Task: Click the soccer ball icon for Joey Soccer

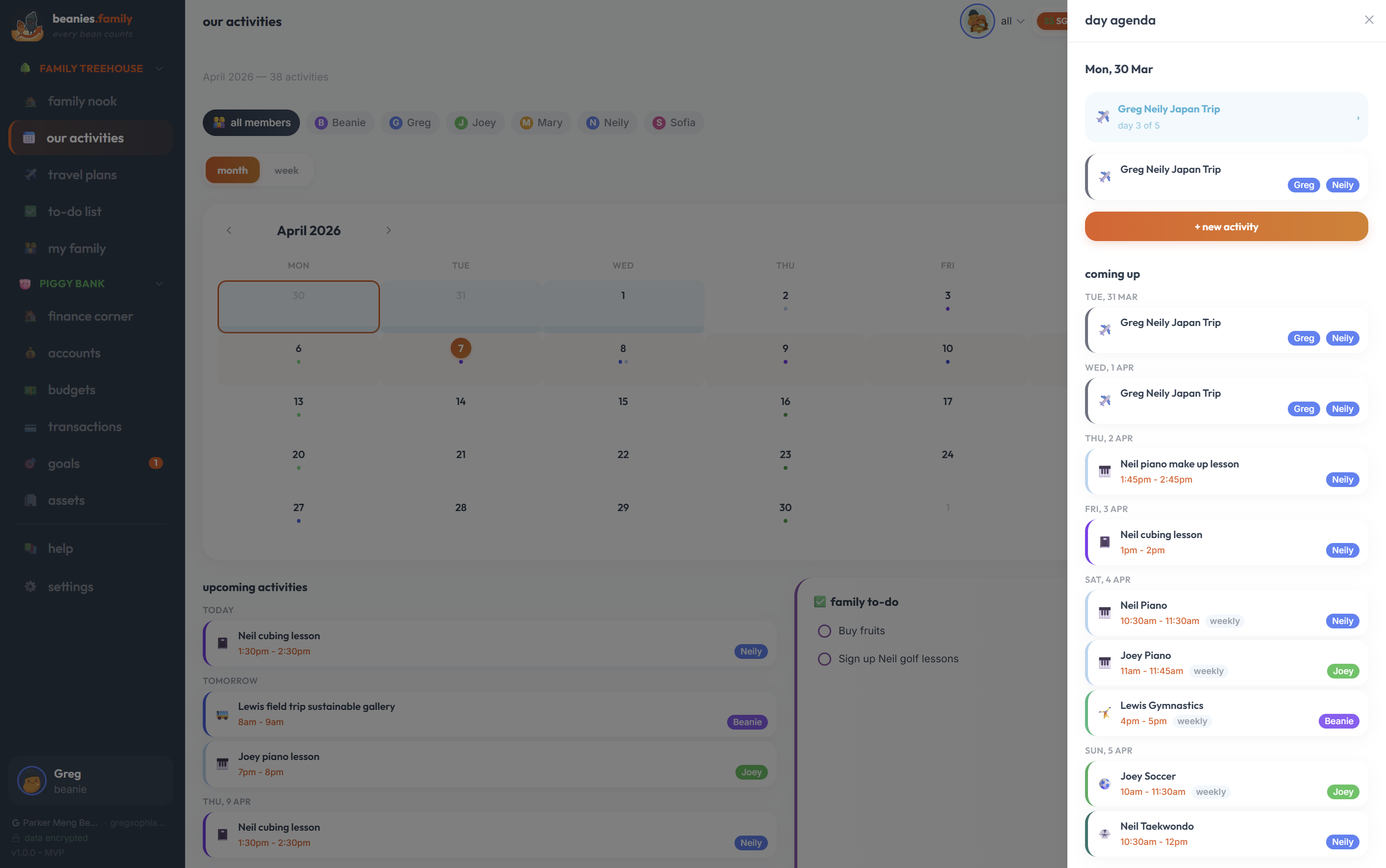Action: click(1104, 784)
